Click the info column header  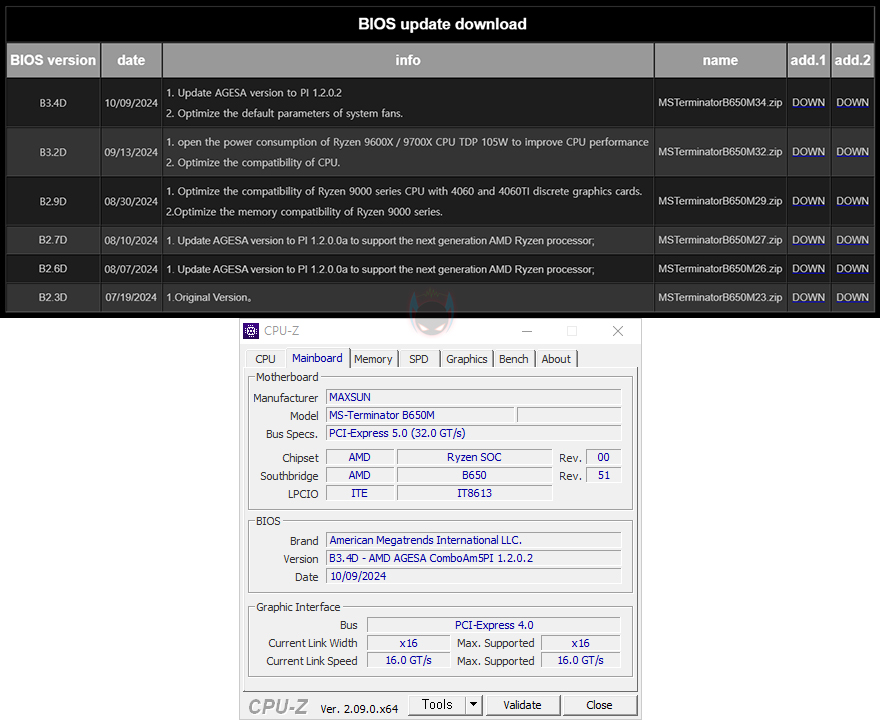(408, 60)
